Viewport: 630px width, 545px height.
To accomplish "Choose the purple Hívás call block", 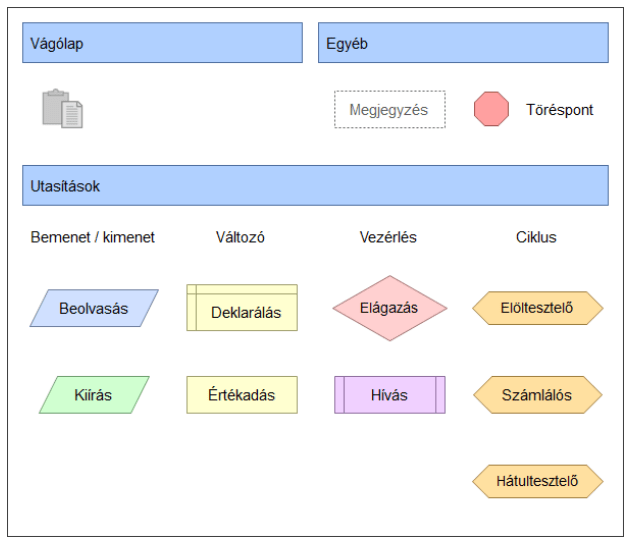I will (x=389, y=395).
